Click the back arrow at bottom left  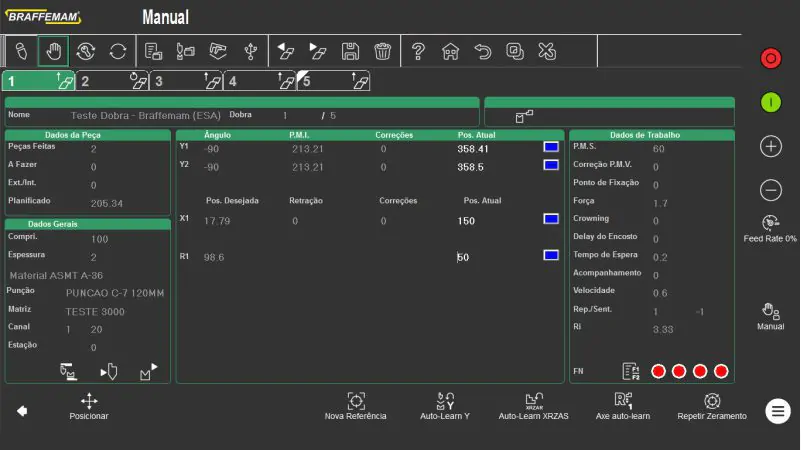(22, 411)
